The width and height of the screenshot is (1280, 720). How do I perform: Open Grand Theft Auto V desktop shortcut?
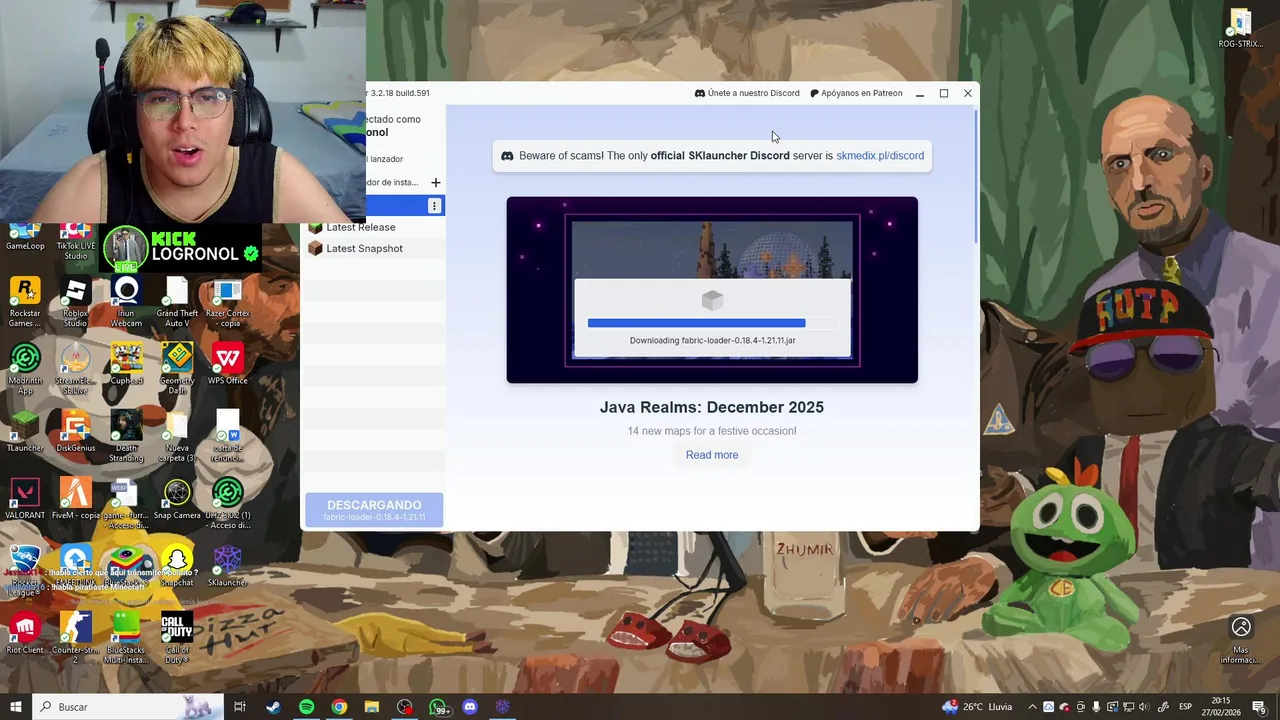(177, 302)
